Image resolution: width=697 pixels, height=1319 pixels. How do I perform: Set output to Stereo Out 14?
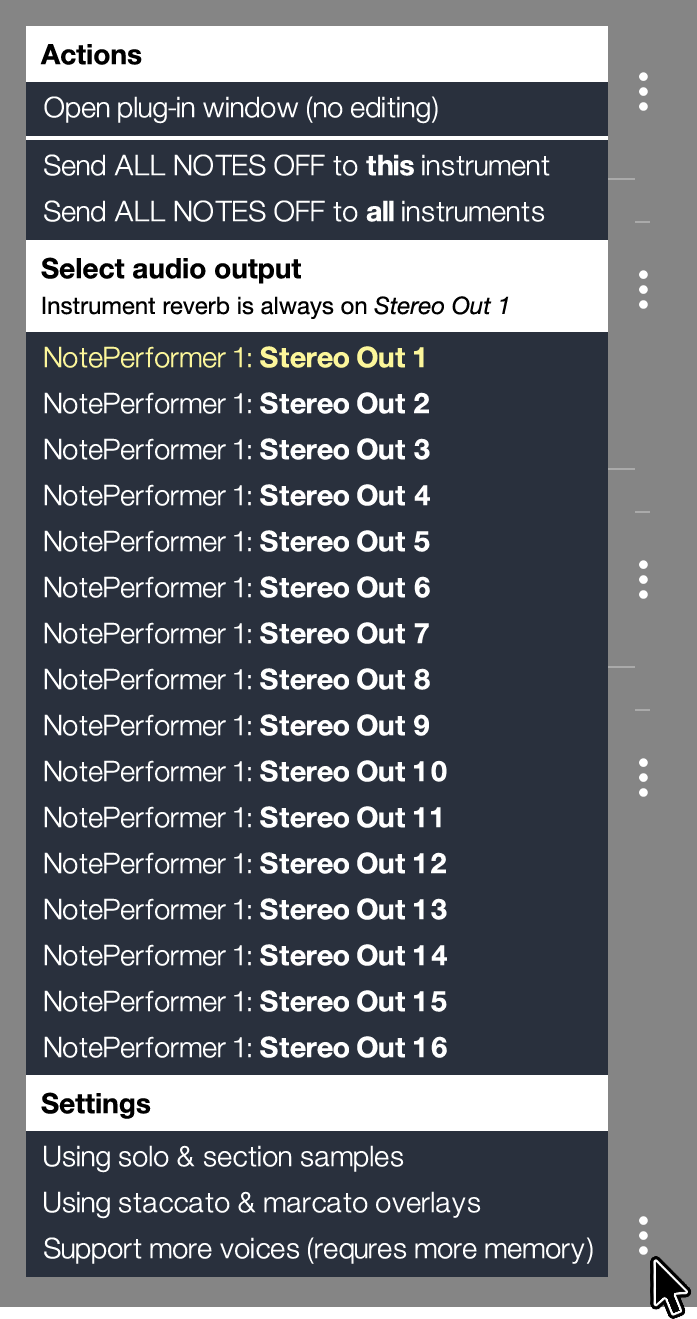[317, 956]
